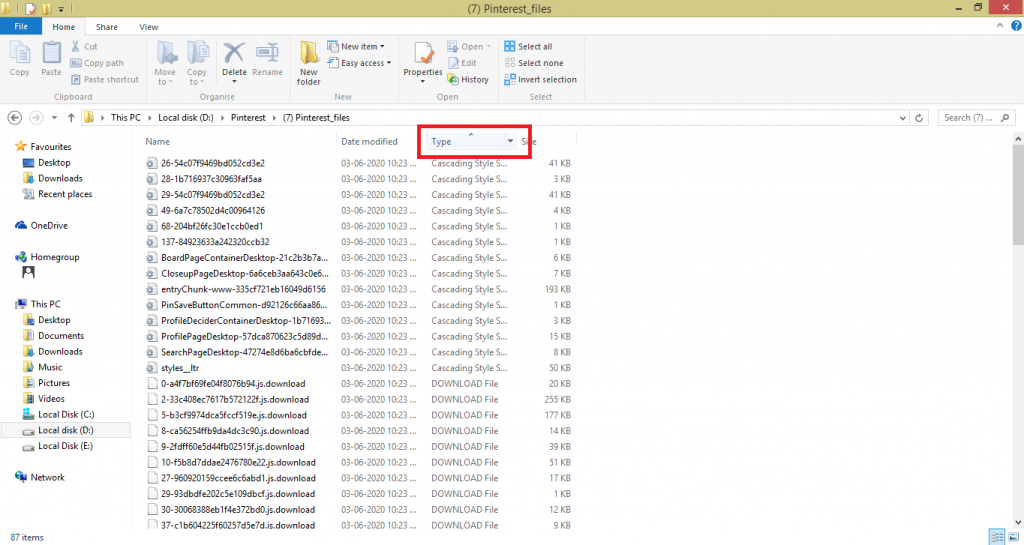
Task: Switch to the View ribbon tab
Action: 148,27
